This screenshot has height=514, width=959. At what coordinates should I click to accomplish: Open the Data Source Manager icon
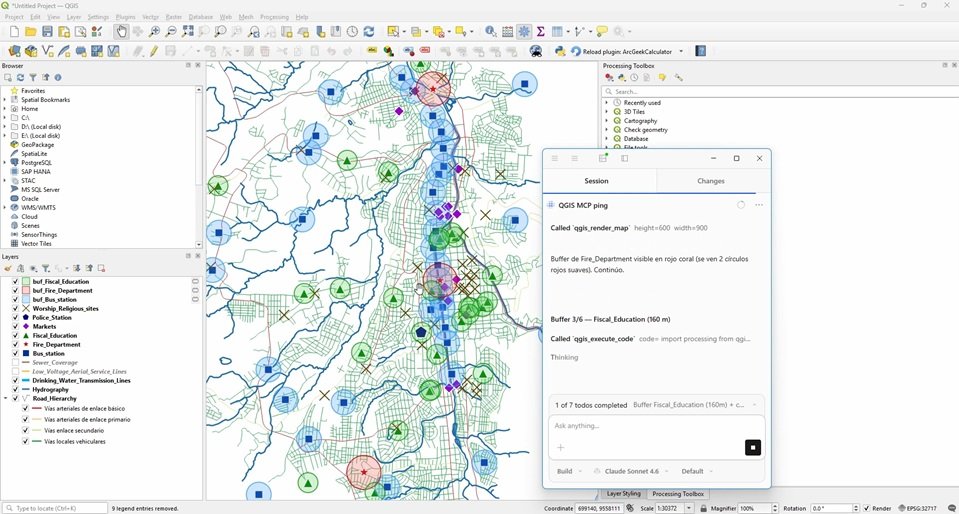tap(14, 51)
